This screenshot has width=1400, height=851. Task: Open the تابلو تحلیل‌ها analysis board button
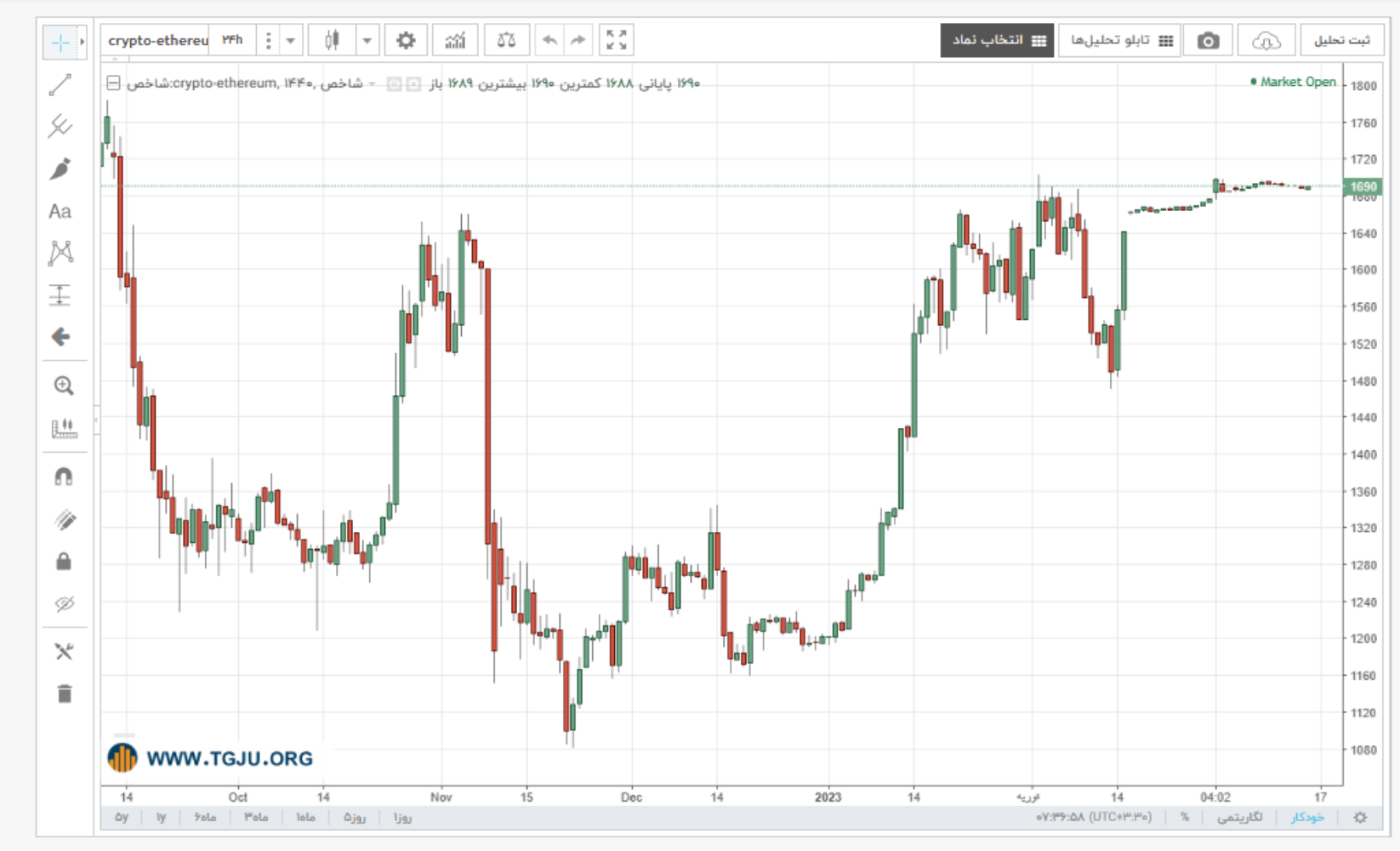(x=1119, y=41)
